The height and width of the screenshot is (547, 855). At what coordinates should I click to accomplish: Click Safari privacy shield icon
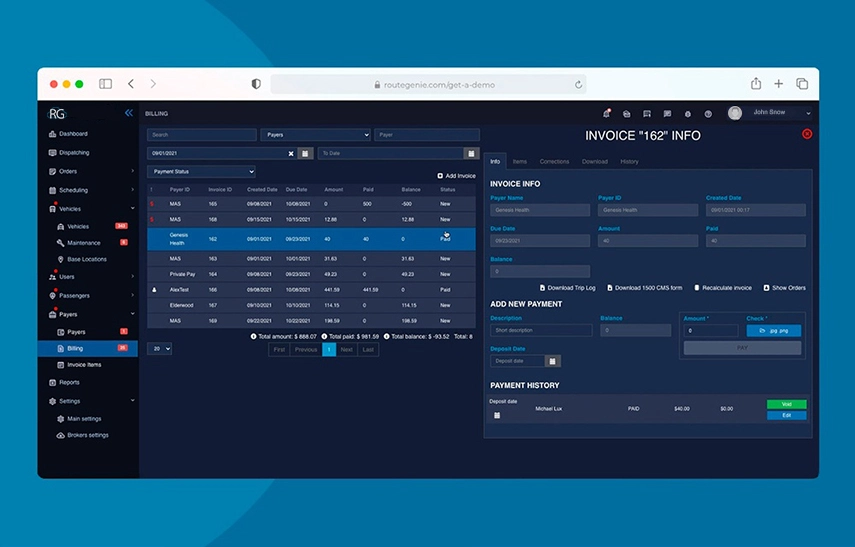click(256, 84)
